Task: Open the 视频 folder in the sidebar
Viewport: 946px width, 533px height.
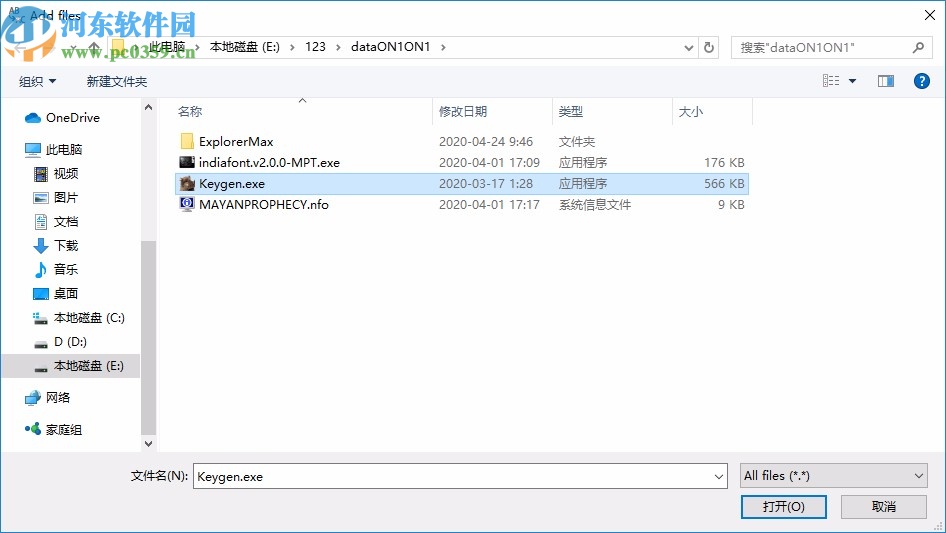Action: (x=66, y=174)
